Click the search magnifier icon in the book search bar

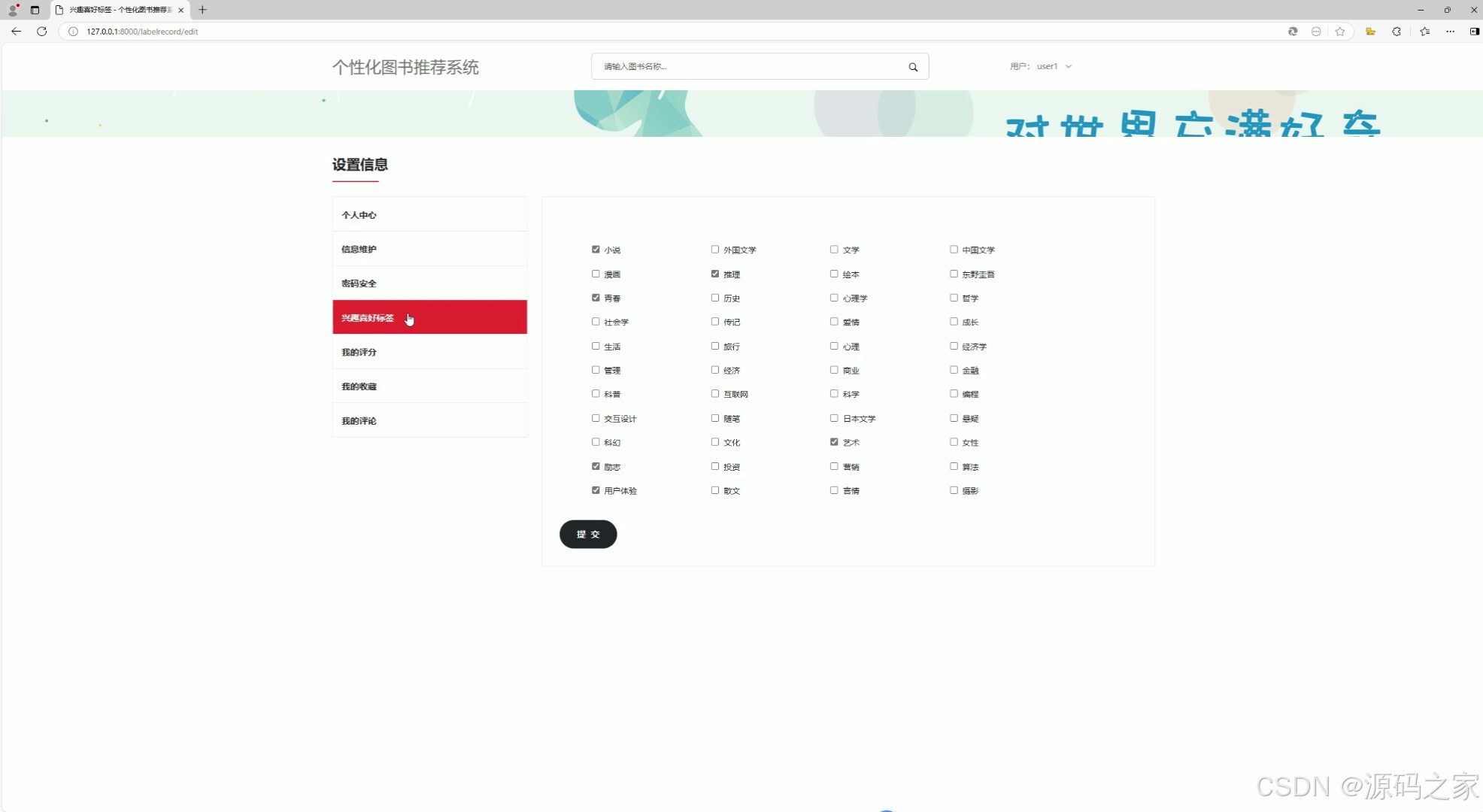pos(913,66)
